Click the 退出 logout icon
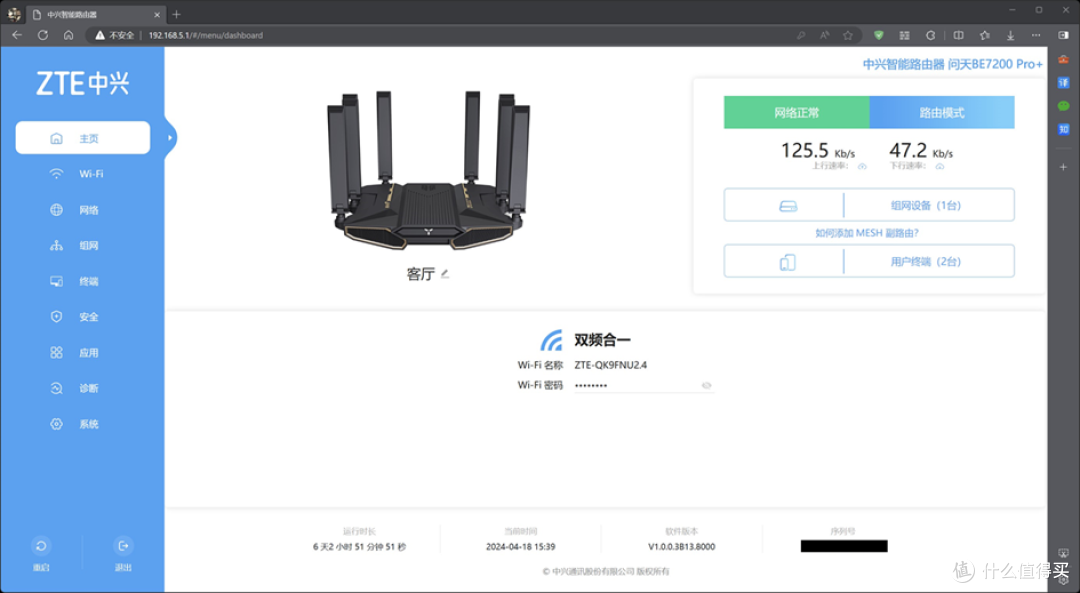Screen dimensions: 1080x593 point(123,546)
